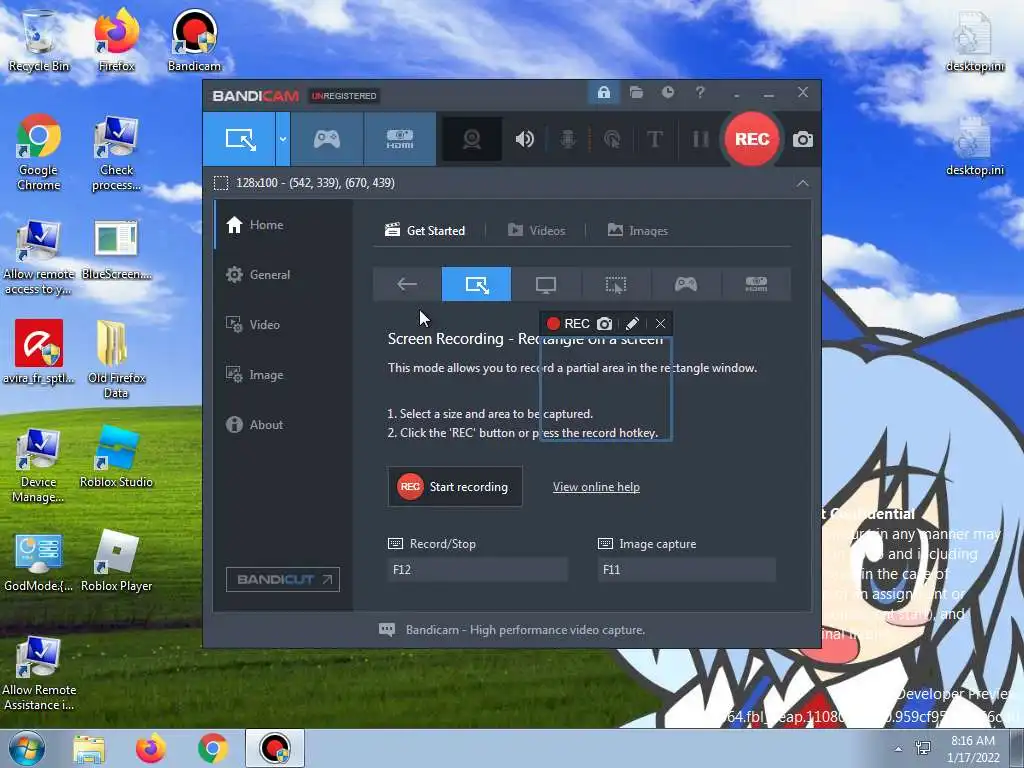1024x768 pixels.
Task: Show hidden system tray icons
Action: pos(898,749)
